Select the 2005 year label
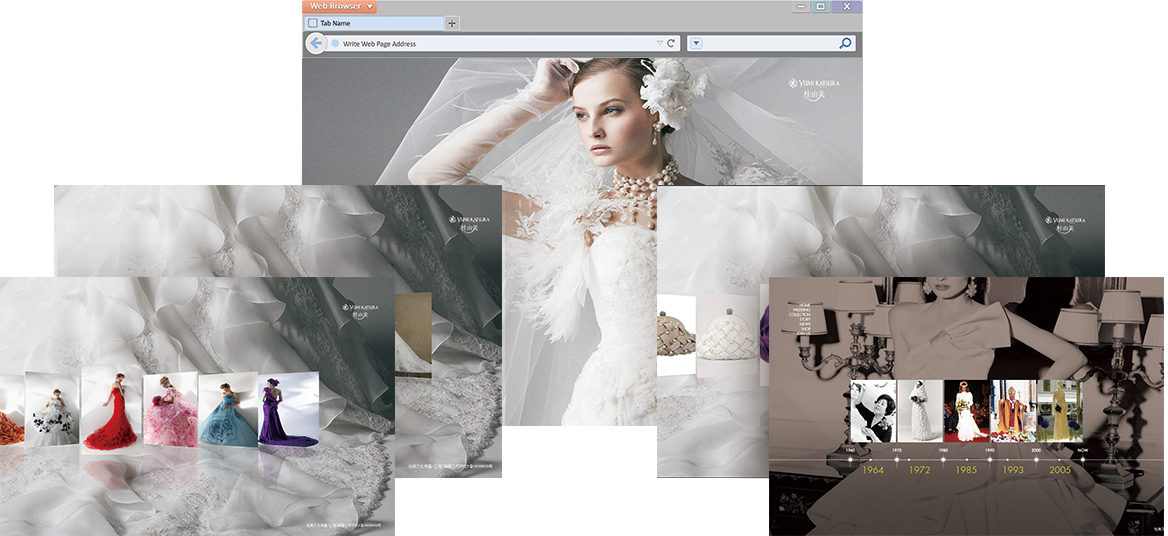Image resolution: width=1168 pixels, height=536 pixels. 1060,470
